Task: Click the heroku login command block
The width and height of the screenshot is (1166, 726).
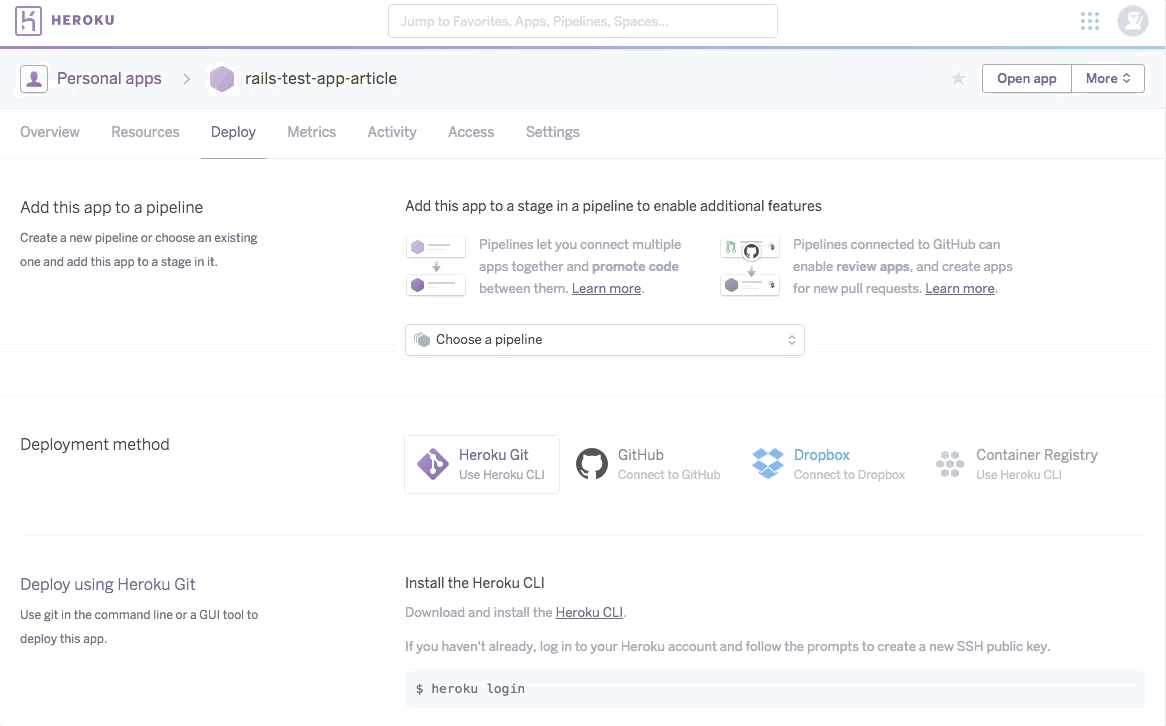Action: pyautogui.click(x=774, y=689)
